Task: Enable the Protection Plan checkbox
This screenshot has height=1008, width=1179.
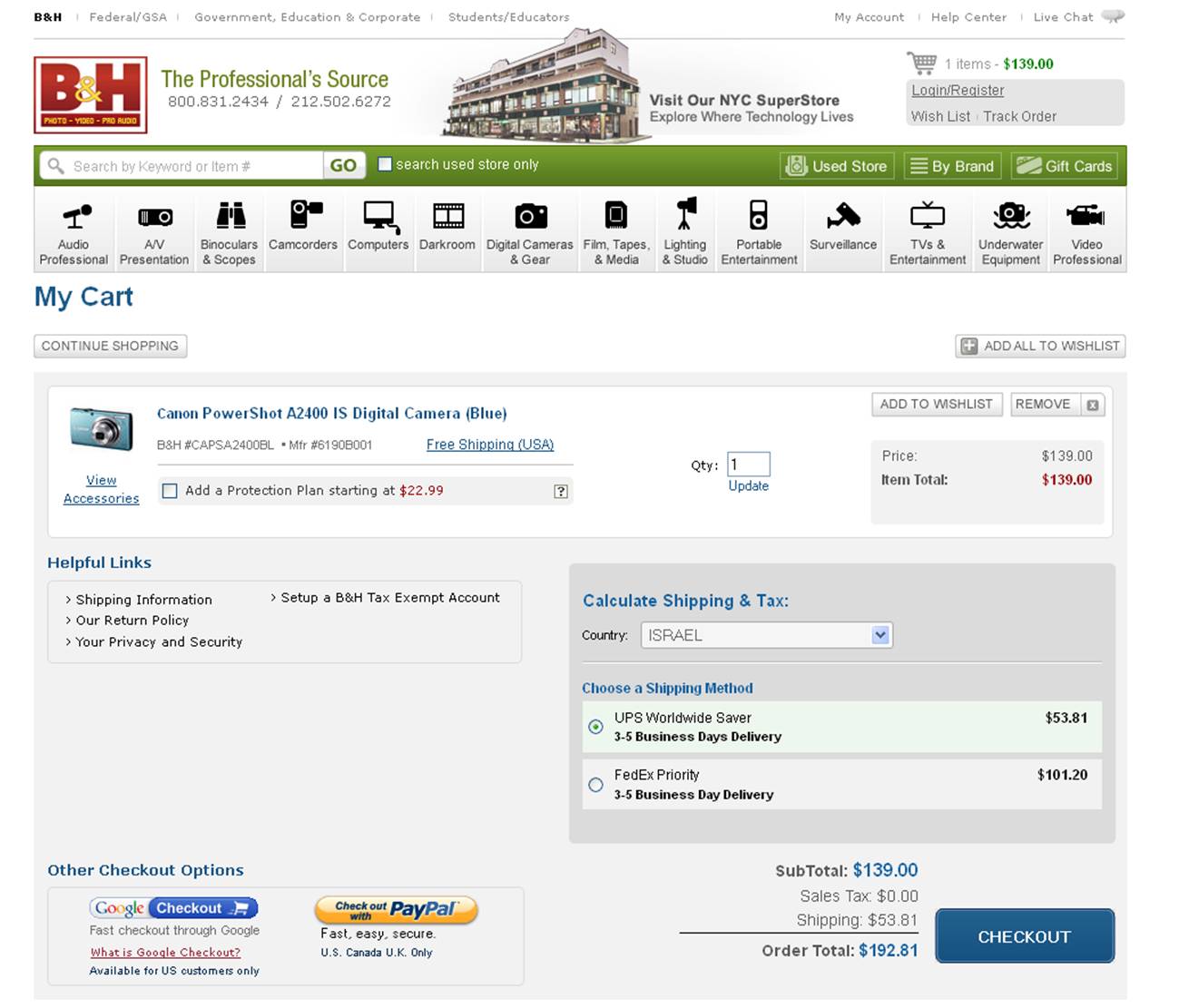Action: click(x=170, y=491)
